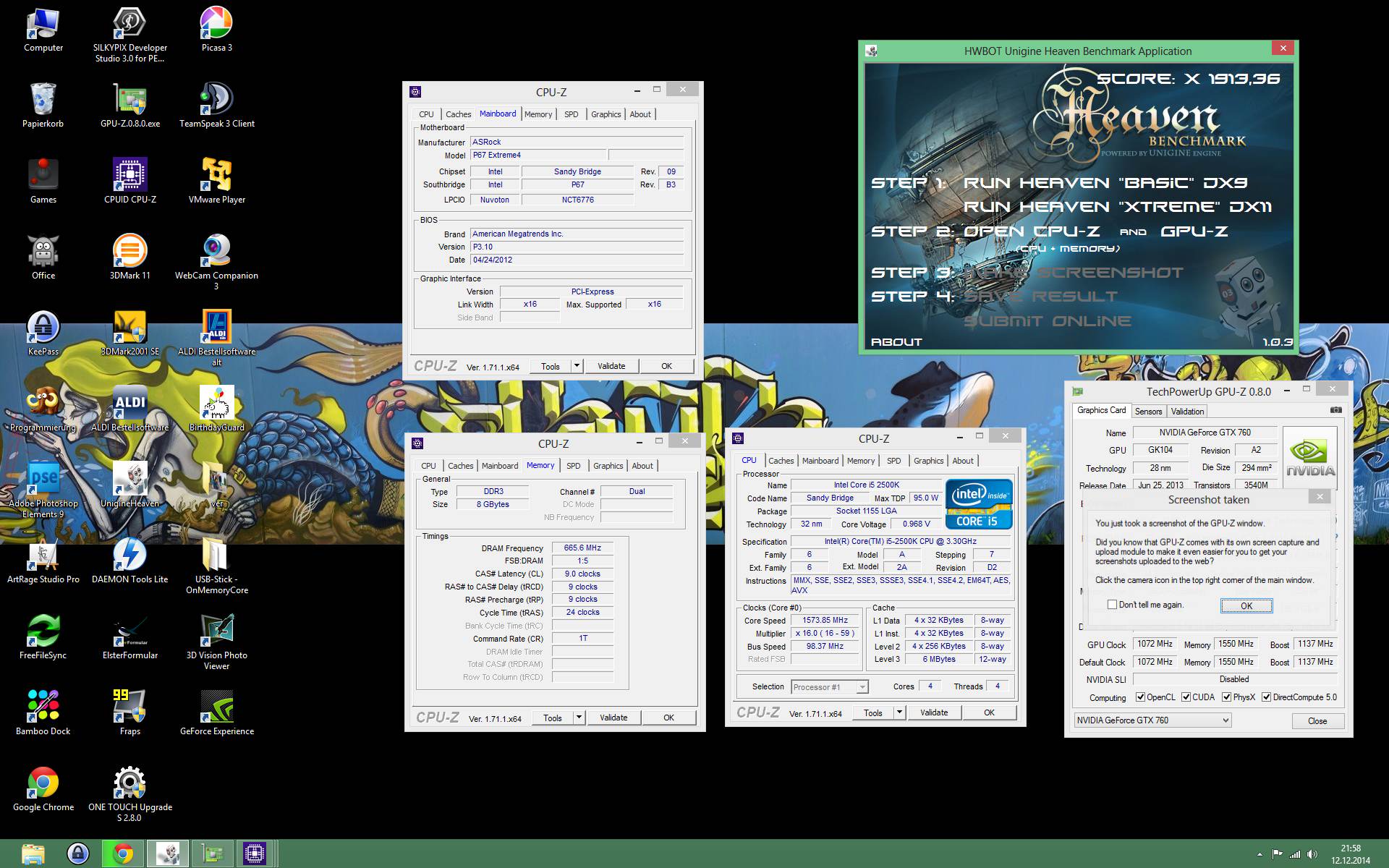The height and width of the screenshot is (868, 1389).
Task: Open CPUID CPU-Z desktop shortcut
Action: click(x=130, y=182)
